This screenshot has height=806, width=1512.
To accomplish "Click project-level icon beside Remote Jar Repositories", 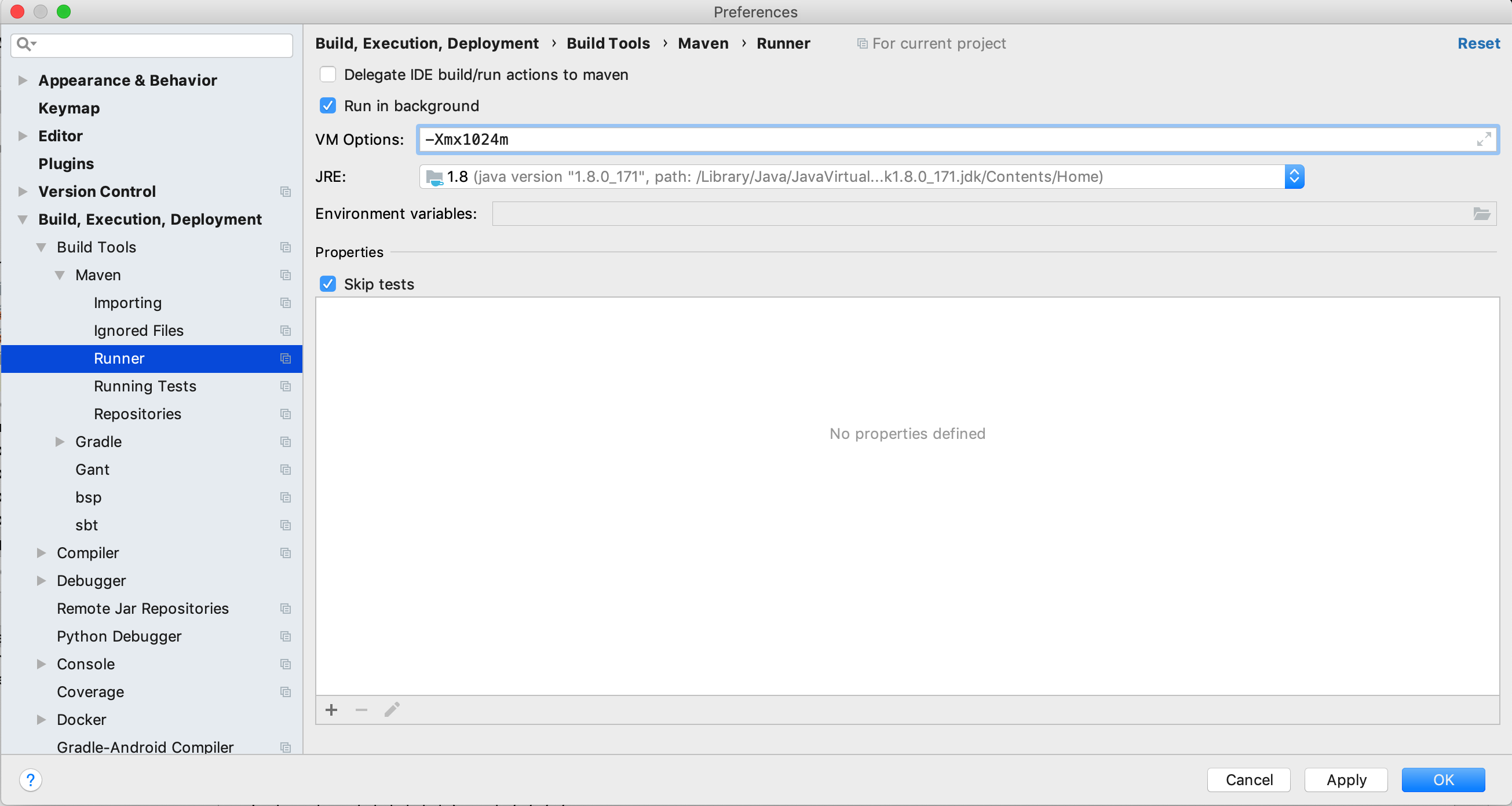I will pyautogui.click(x=286, y=609).
